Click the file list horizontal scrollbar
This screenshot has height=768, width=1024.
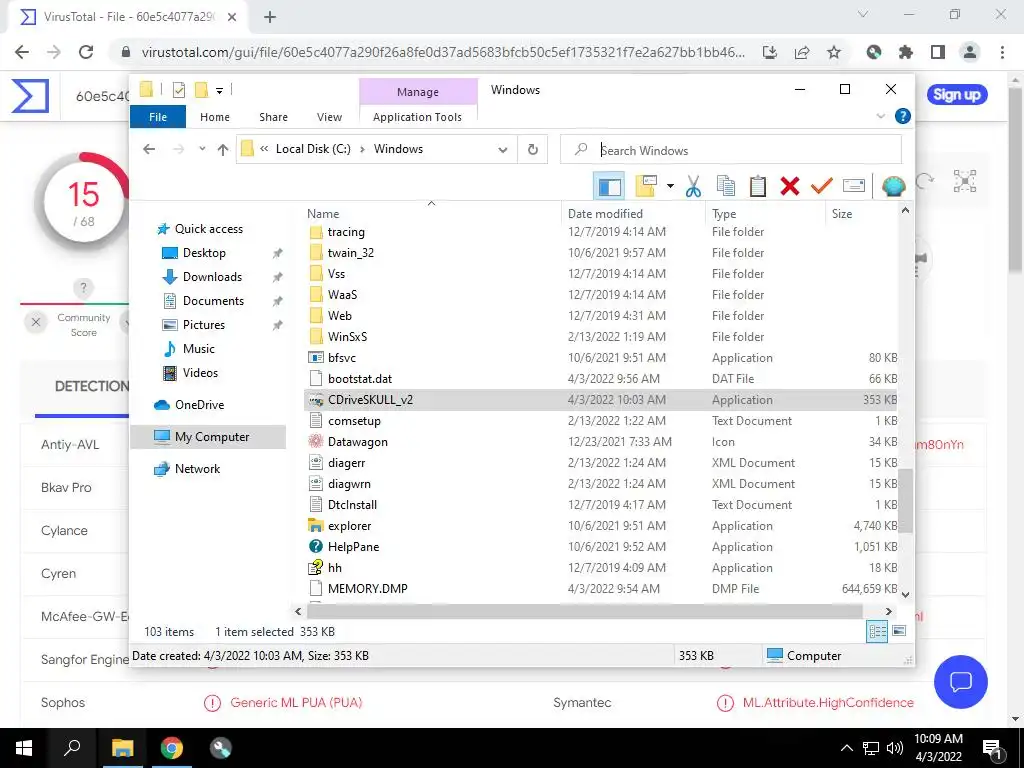[x=585, y=611]
